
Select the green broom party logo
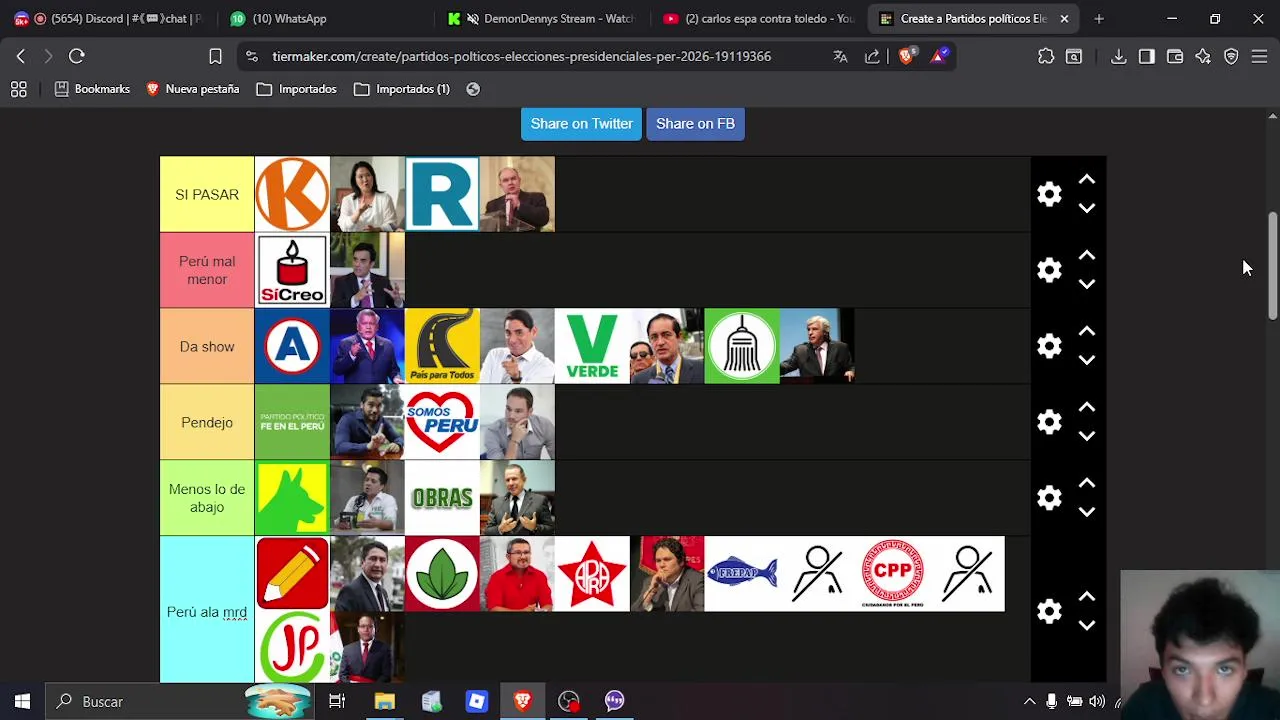(x=742, y=346)
